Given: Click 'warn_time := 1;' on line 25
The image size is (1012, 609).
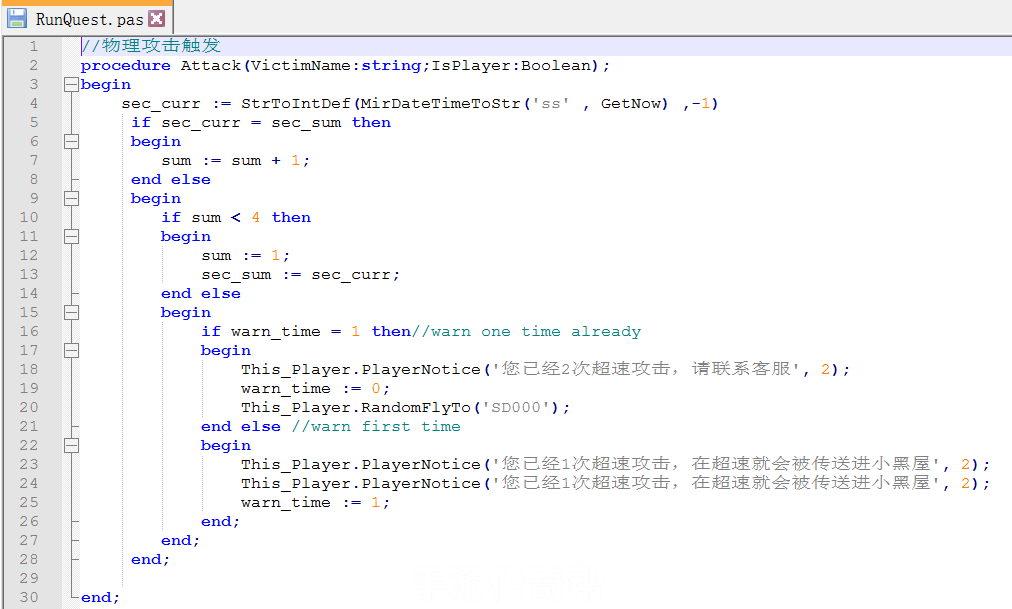Looking at the screenshot, I should click(x=316, y=503).
